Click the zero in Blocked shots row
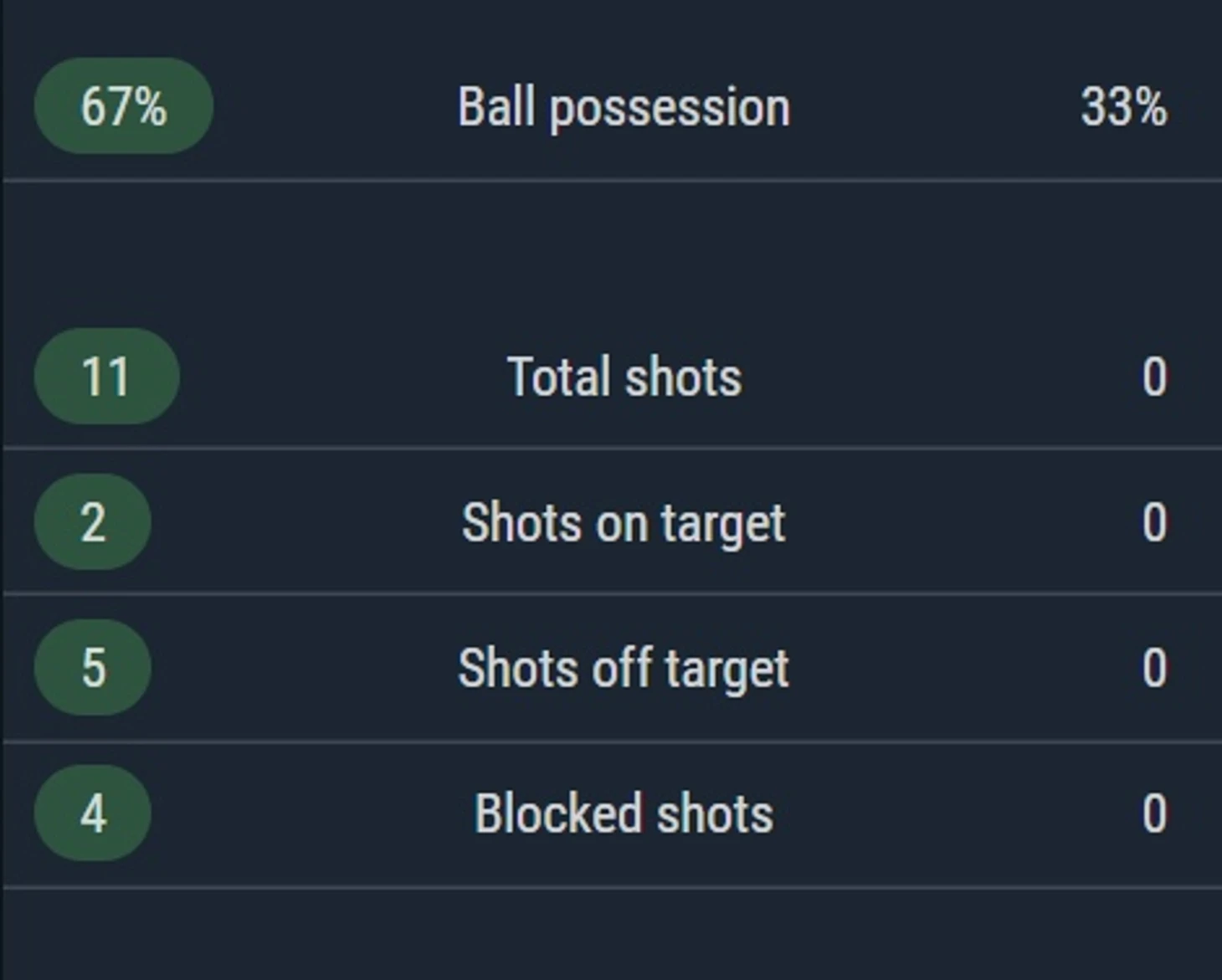Screen dimensions: 1222x980 [x=1154, y=813]
